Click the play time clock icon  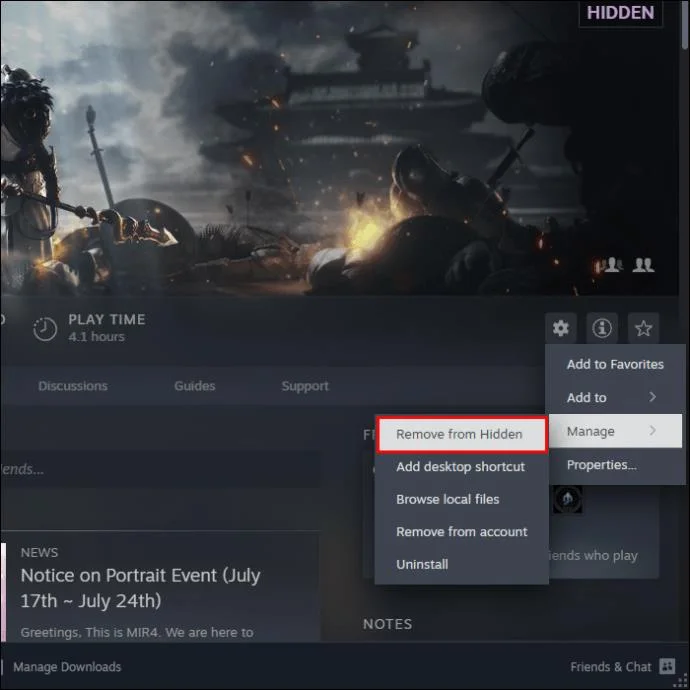pos(45,329)
